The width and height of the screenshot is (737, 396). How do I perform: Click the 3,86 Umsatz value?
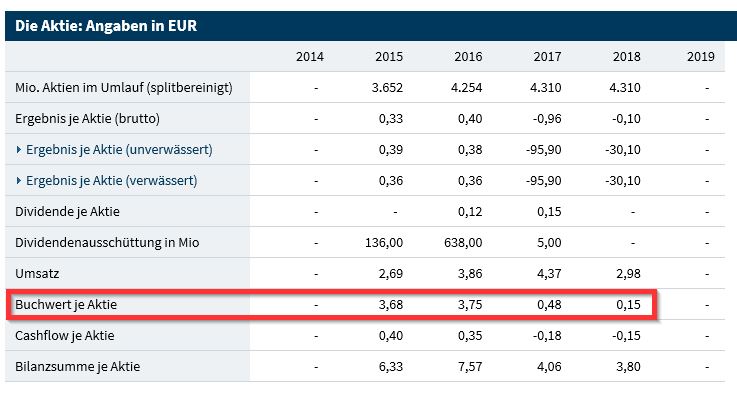tap(470, 273)
